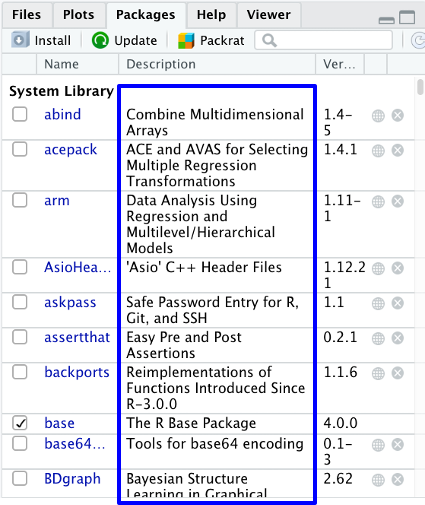The height and width of the screenshot is (505, 425).
Task: Click the package search field
Action: tap(323, 40)
